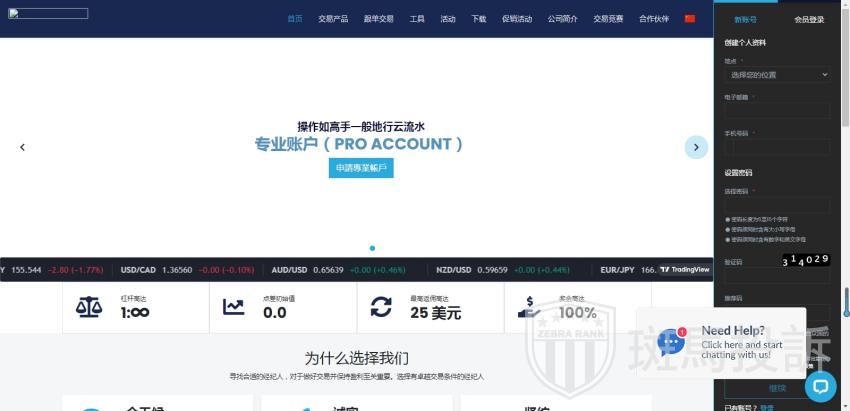850x411 pixels.
Task: Switch to the 新账号 tab
Action: click(x=745, y=20)
